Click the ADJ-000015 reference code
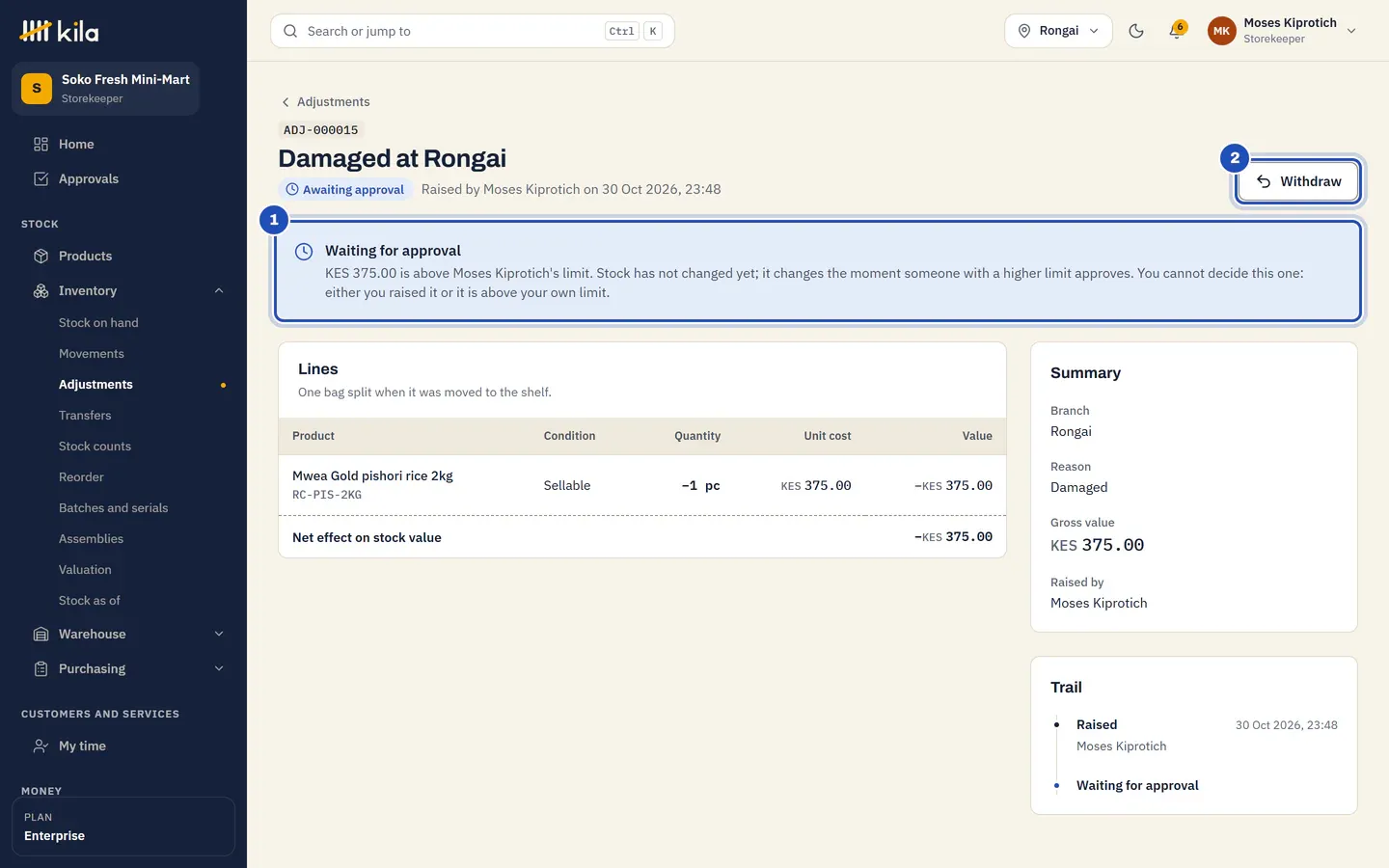This screenshot has height=868, width=1389. (x=321, y=130)
